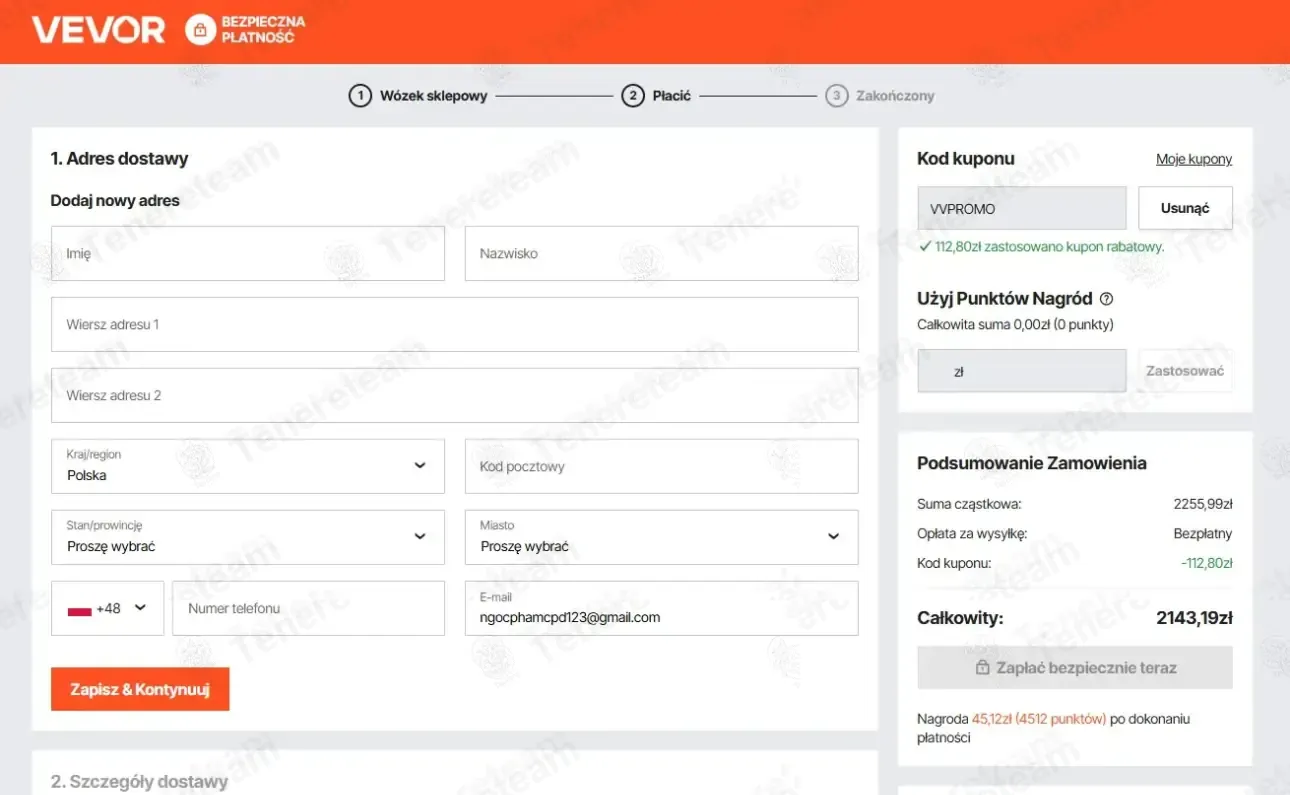The image size is (1290, 795).
Task: Click the secure payment lock icon
Action: pyautogui.click(x=200, y=30)
